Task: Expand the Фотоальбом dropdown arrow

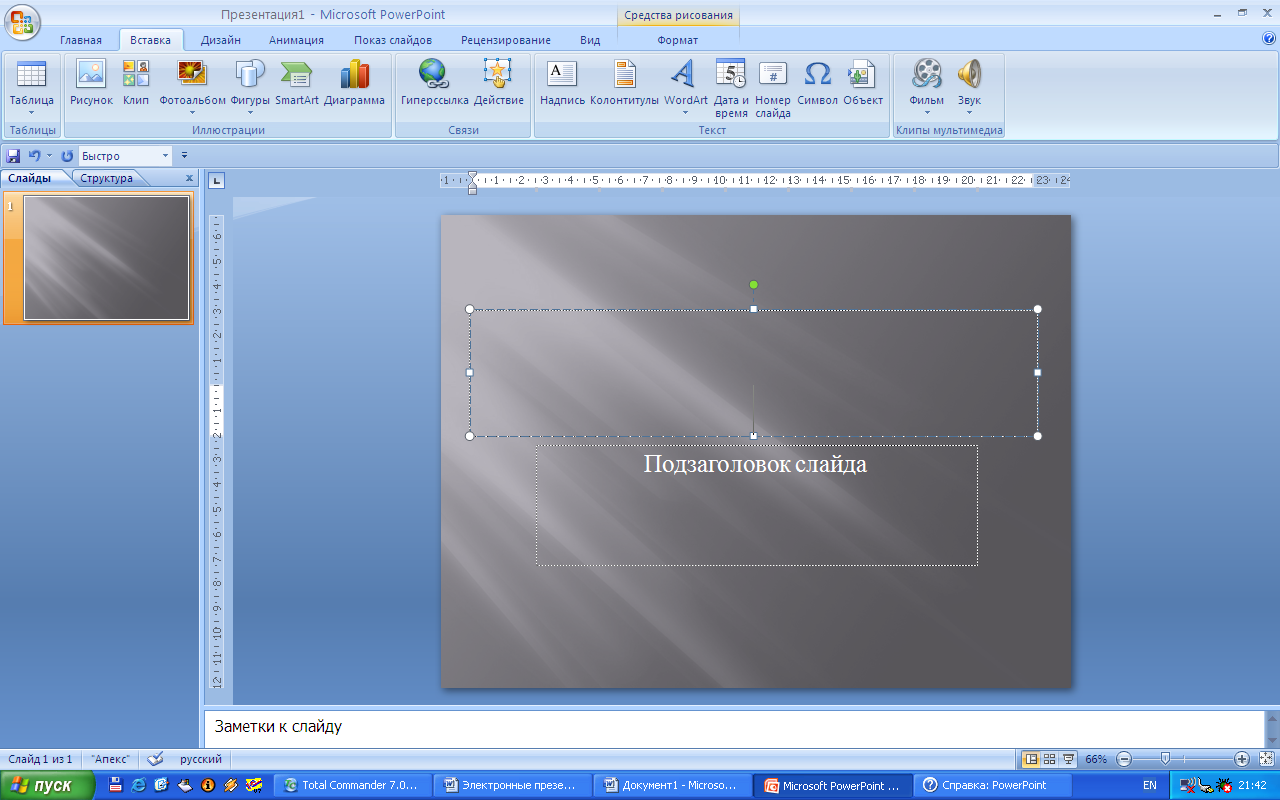Action: point(192,113)
